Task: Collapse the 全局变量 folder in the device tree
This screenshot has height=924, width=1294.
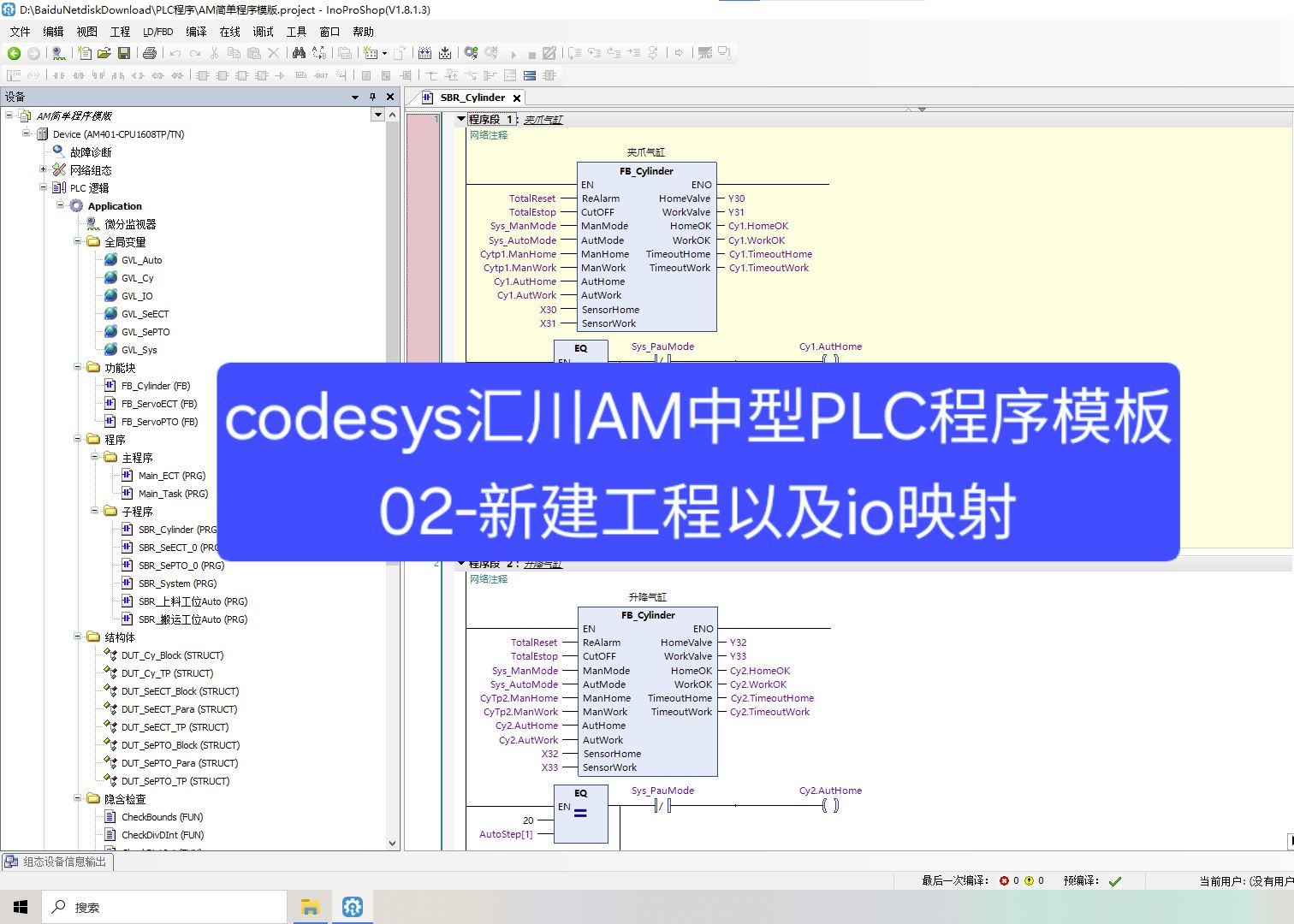Action: pos(79,241)
